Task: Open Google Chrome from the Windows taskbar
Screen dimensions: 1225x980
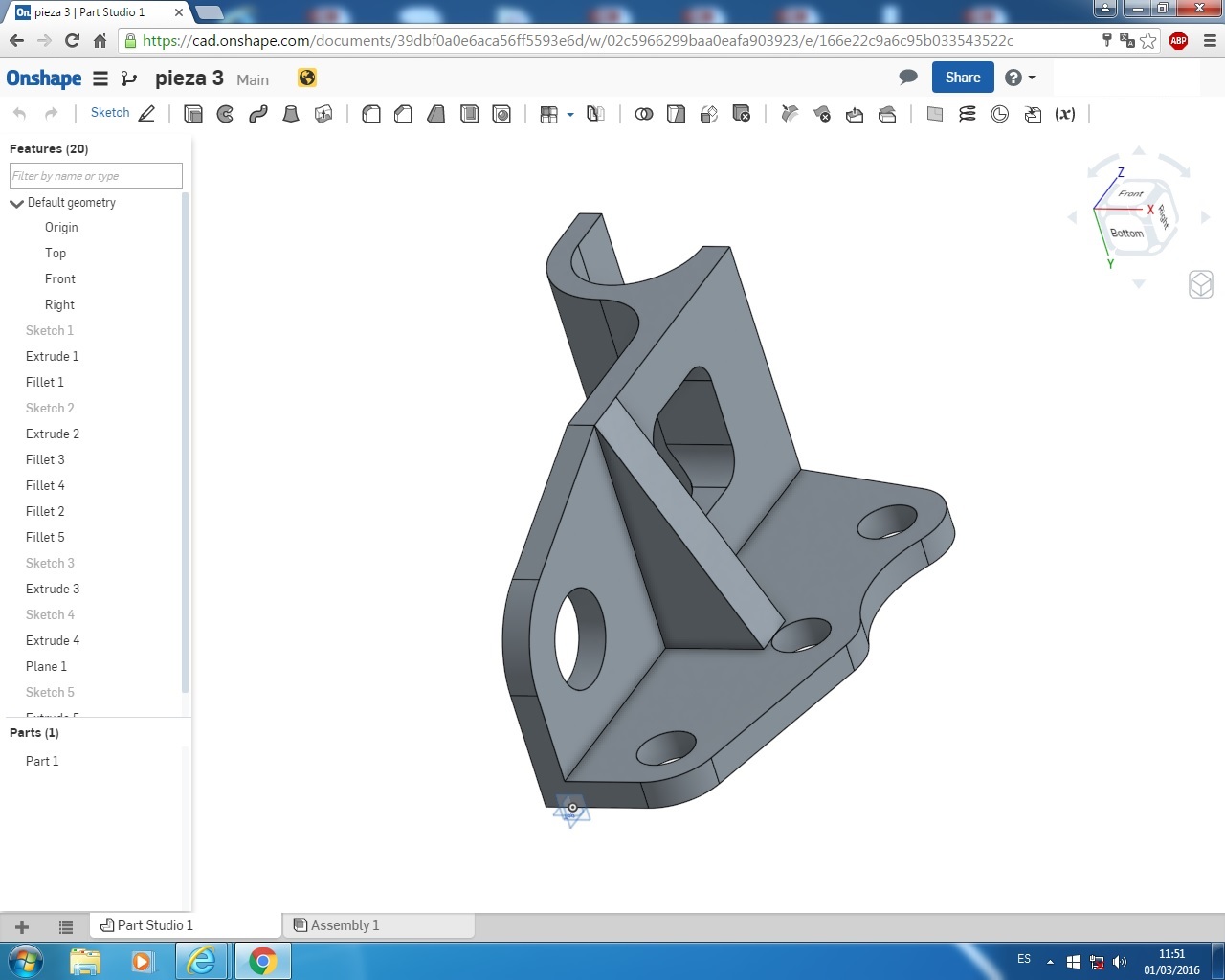Action: pos(262,961)
